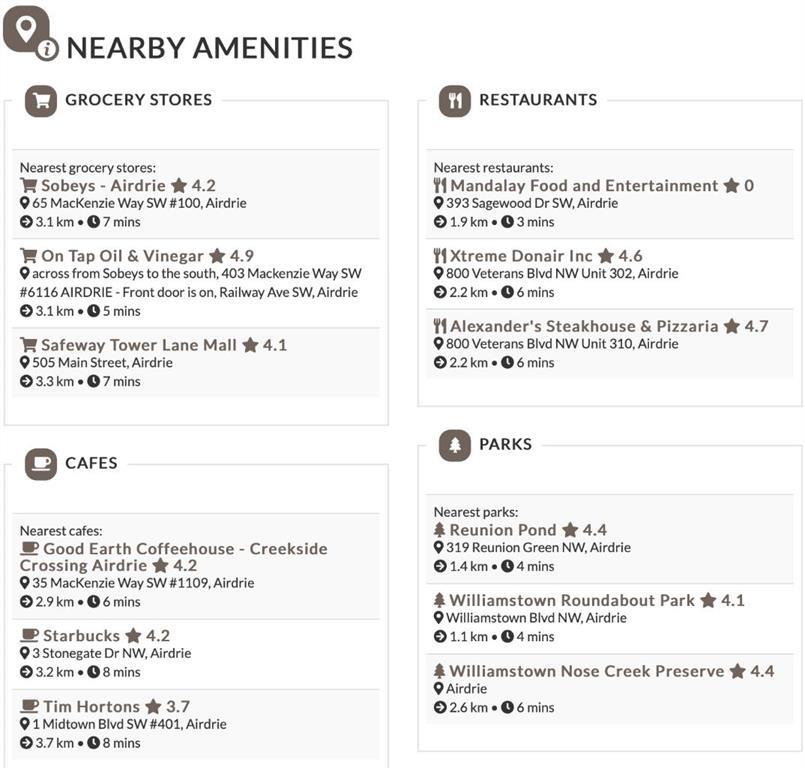Click the Cafes coffee cup icon
Viewport: 805px width, 768px height.
click(41, 464)
